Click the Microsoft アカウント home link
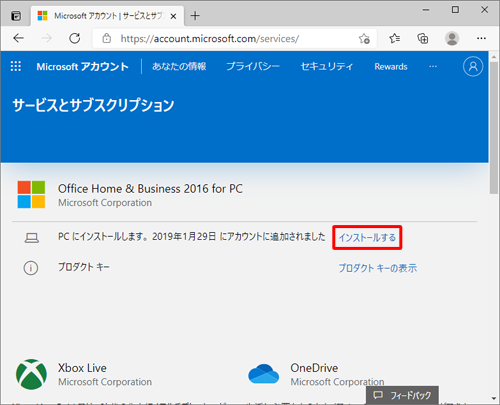500x405 pixels. (x=82, y=67)
